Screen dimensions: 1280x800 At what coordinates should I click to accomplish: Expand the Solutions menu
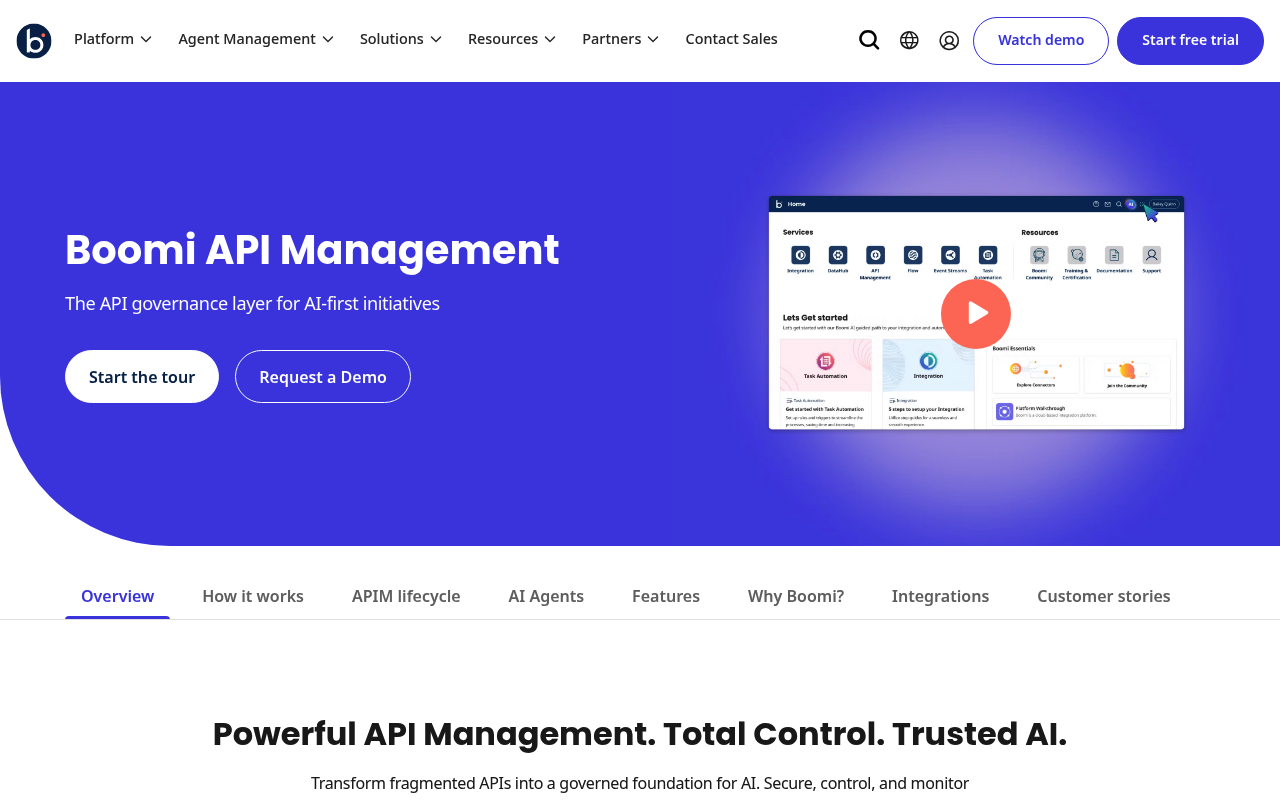pos(401,39)
